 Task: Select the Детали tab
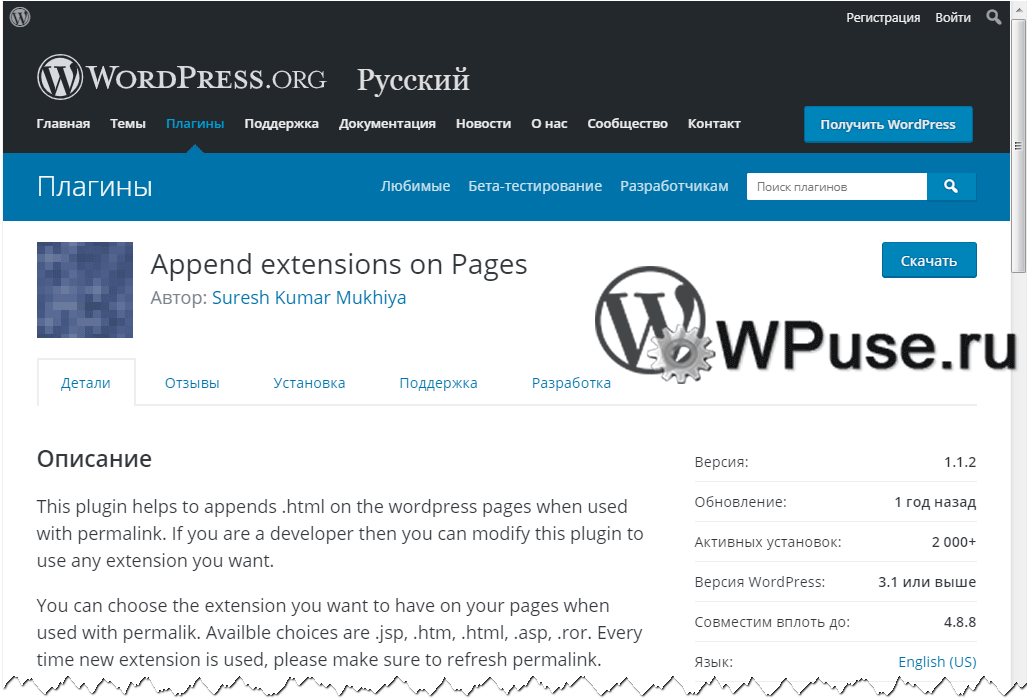point(86,383)
